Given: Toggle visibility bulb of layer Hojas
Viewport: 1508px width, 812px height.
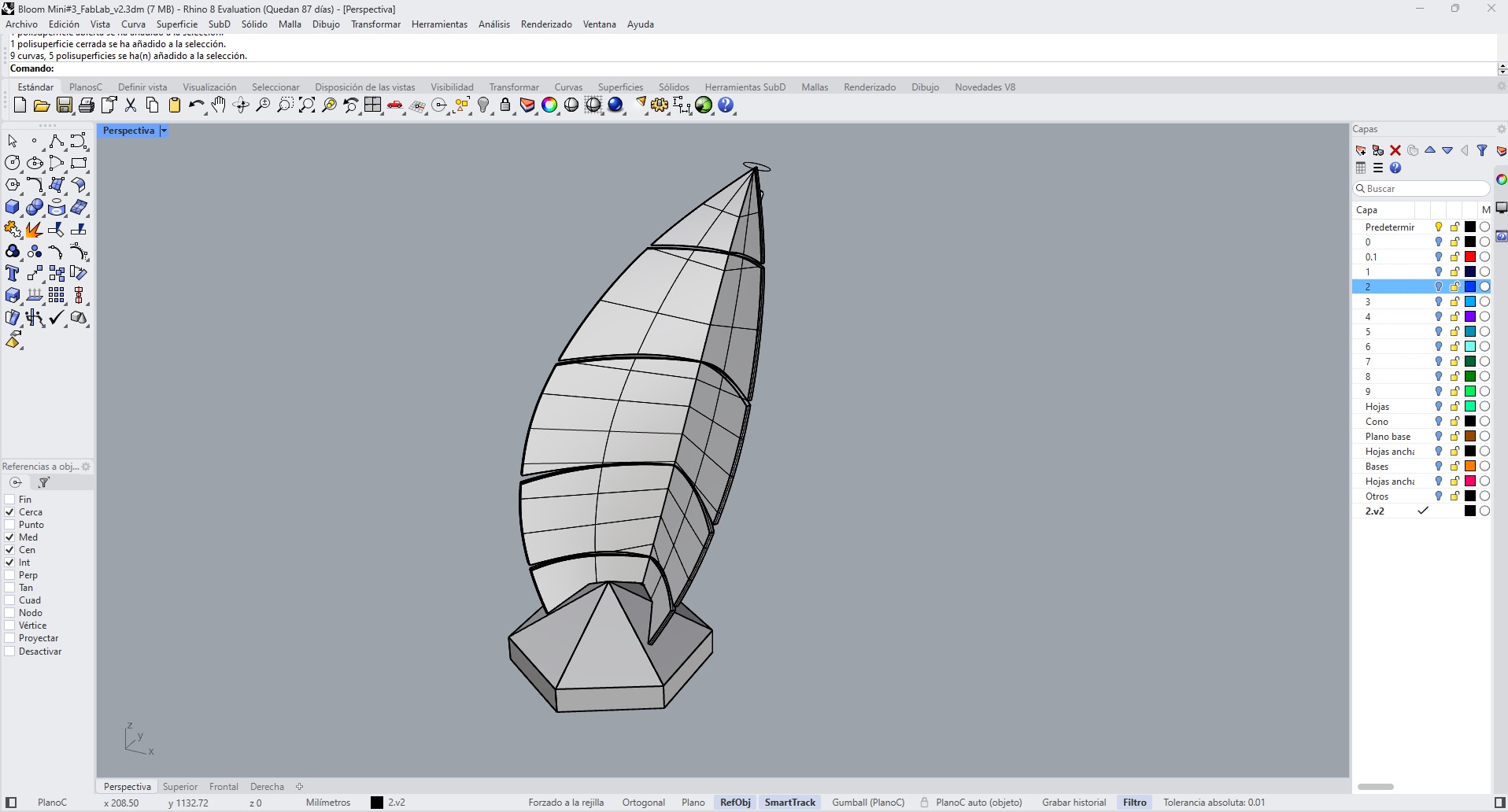Looking at the screenshot, I should [1439, 407].
